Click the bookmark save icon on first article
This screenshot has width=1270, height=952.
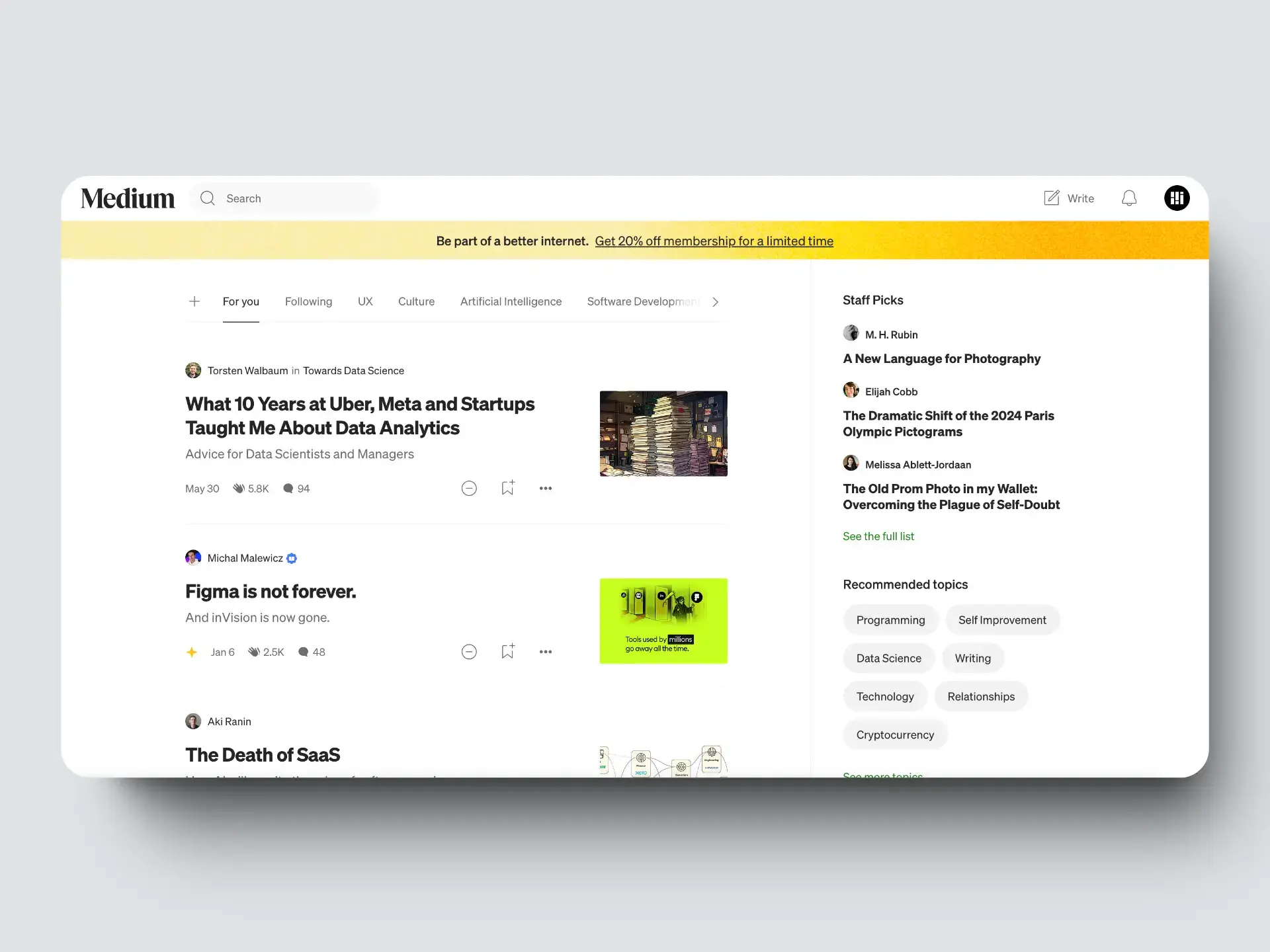(x=507, y=488)
